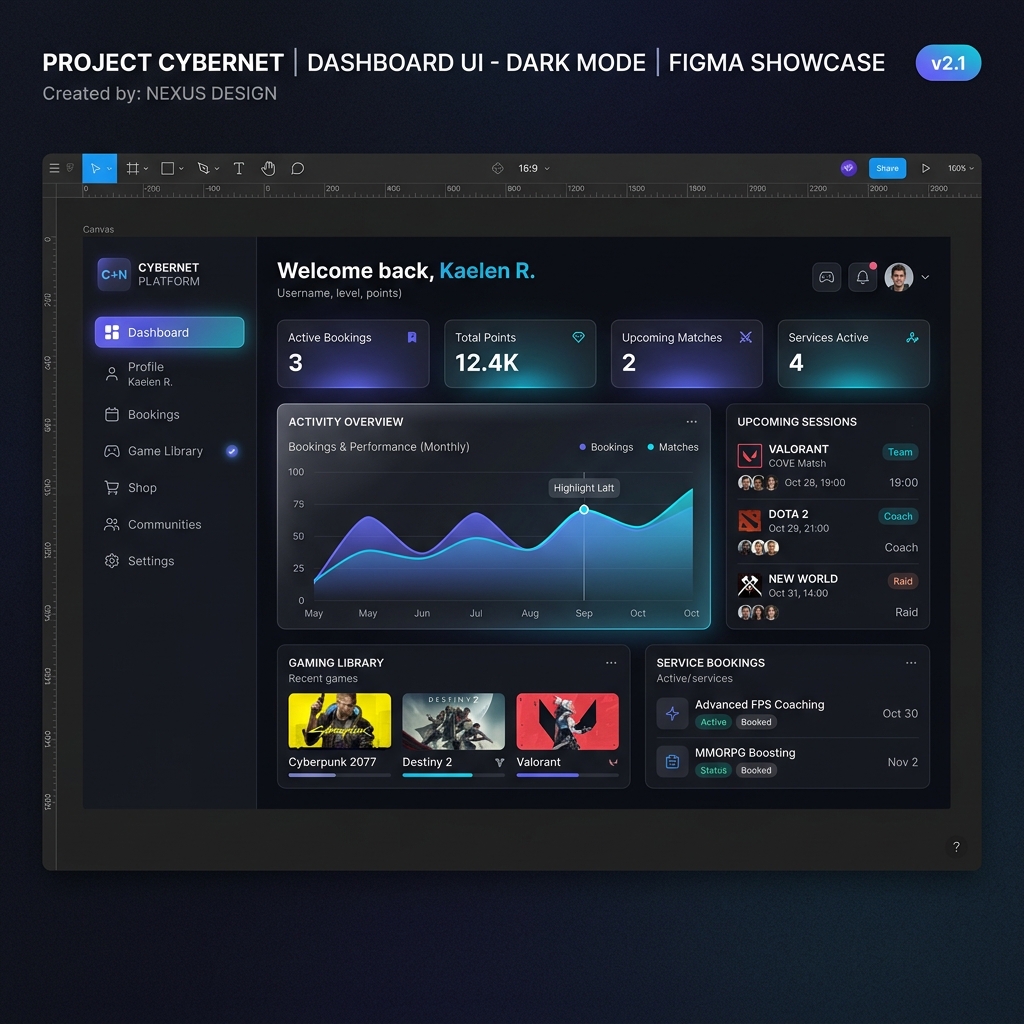This screenshot has height=1024, width=1024.
Task: Open Shop in sidebar
Action: (x=170, y=488)
